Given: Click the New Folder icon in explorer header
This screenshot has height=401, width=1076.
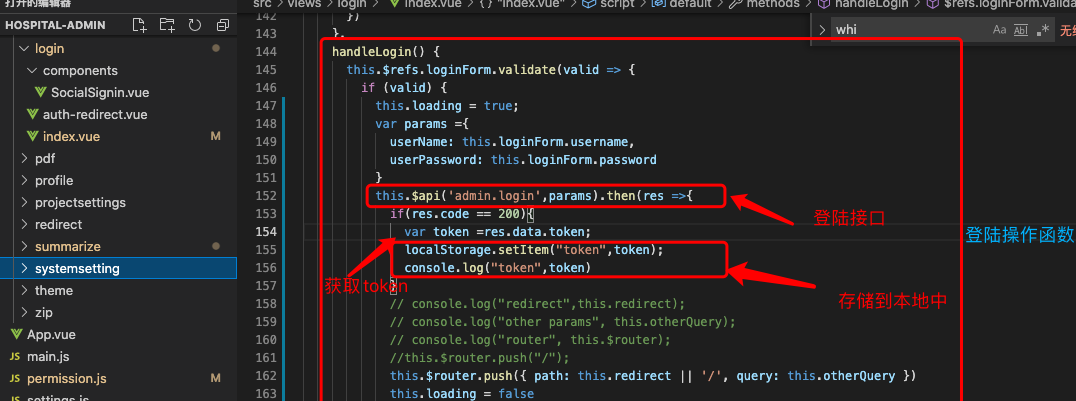Looking at the screenshot, I should point(167,25).
